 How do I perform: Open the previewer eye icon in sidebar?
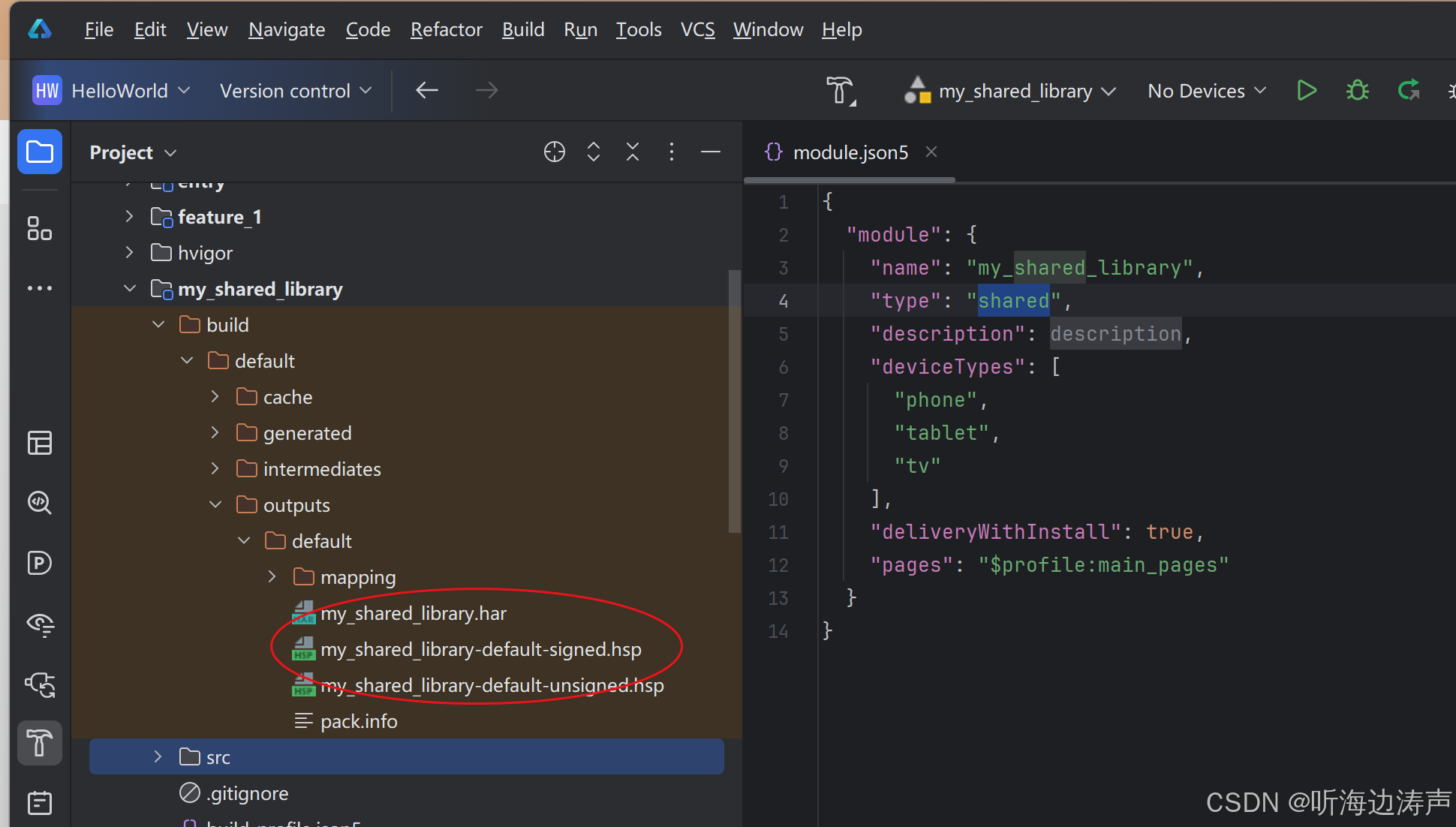pyautogui.click(x=40, y=624)
